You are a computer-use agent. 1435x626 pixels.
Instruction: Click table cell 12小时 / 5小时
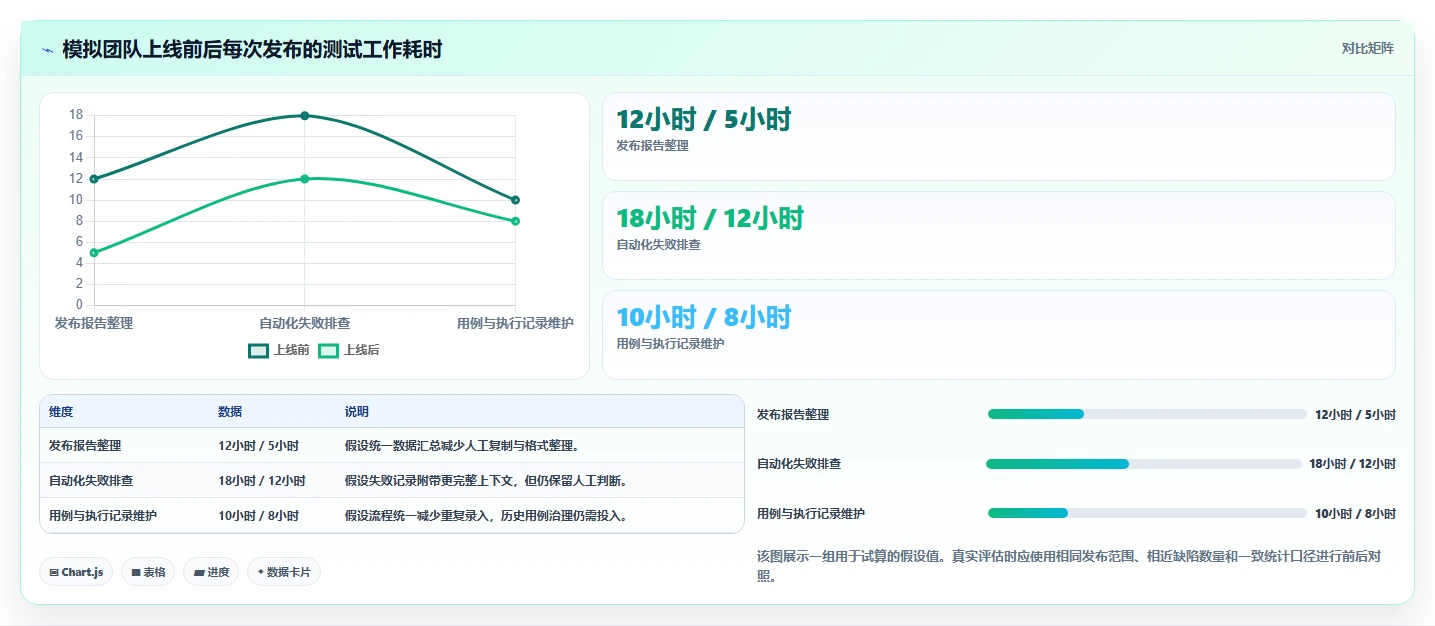(258, 446)
